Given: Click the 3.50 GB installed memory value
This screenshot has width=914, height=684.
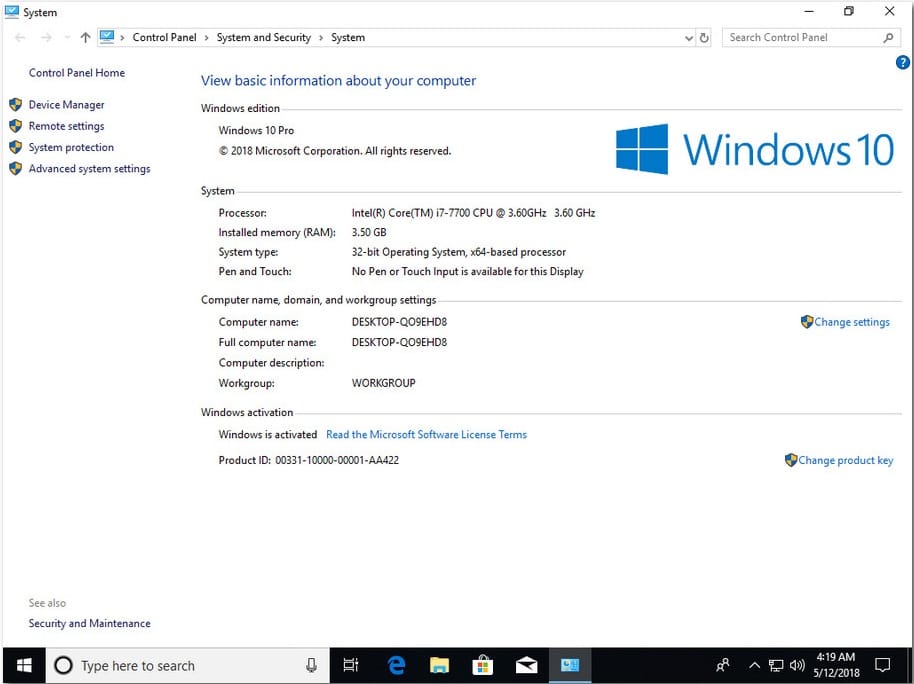Looking at the screenshot, I should pyautogui.click(x=369, y=233).
